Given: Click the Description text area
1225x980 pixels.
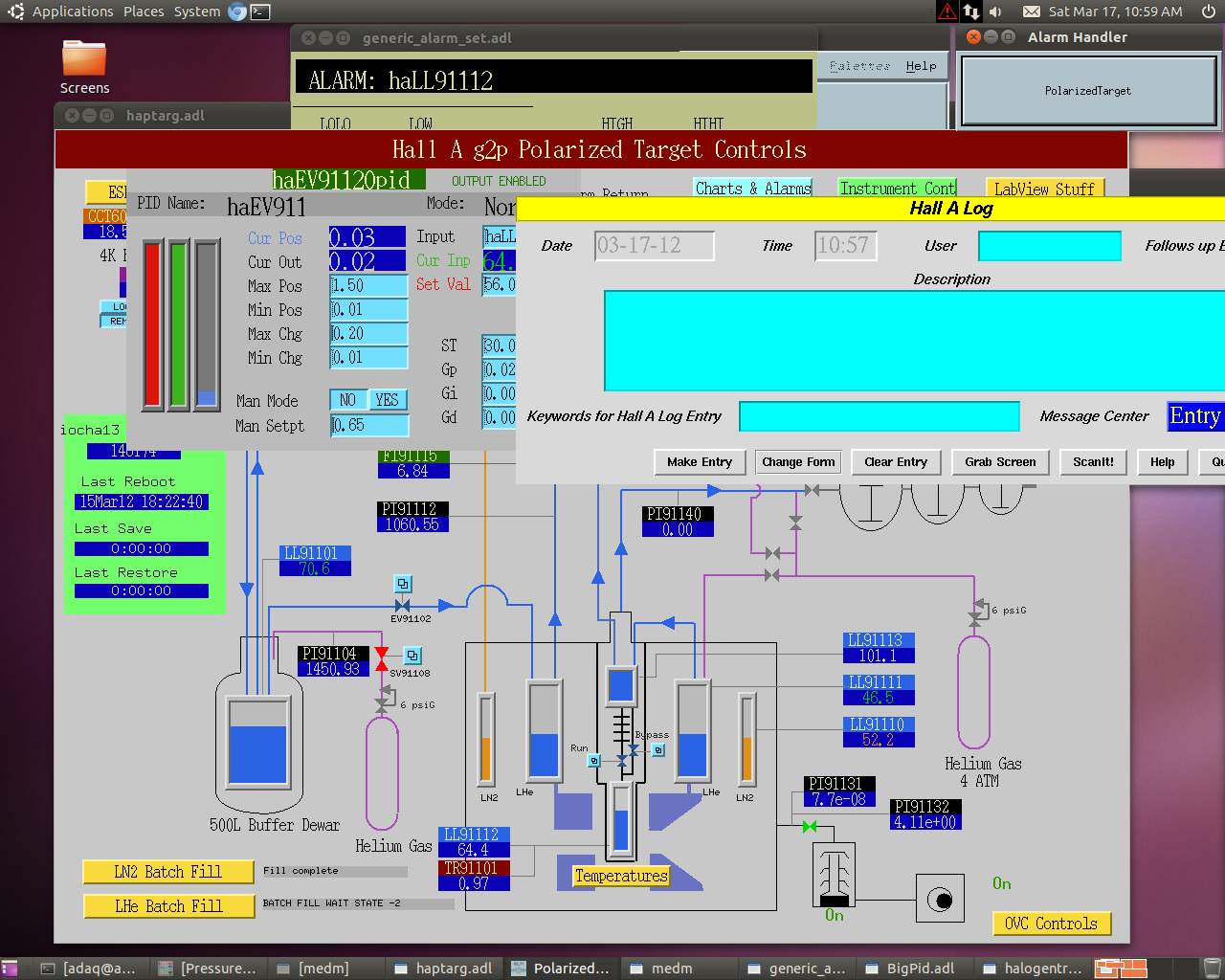Looking at the screenshot, I should tap(914, 341).
